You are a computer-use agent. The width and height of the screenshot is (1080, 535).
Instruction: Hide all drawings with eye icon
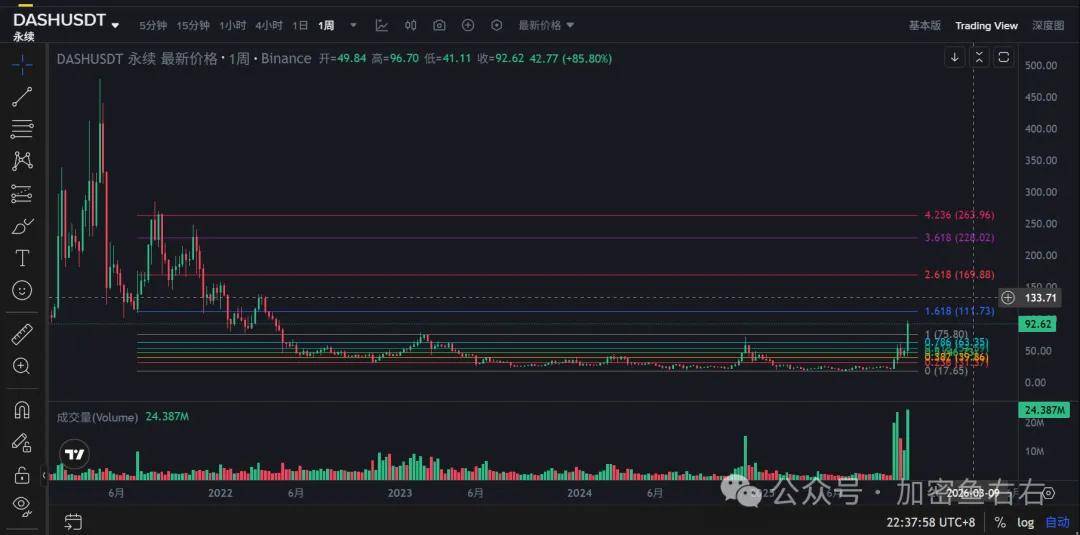(22, 505)
